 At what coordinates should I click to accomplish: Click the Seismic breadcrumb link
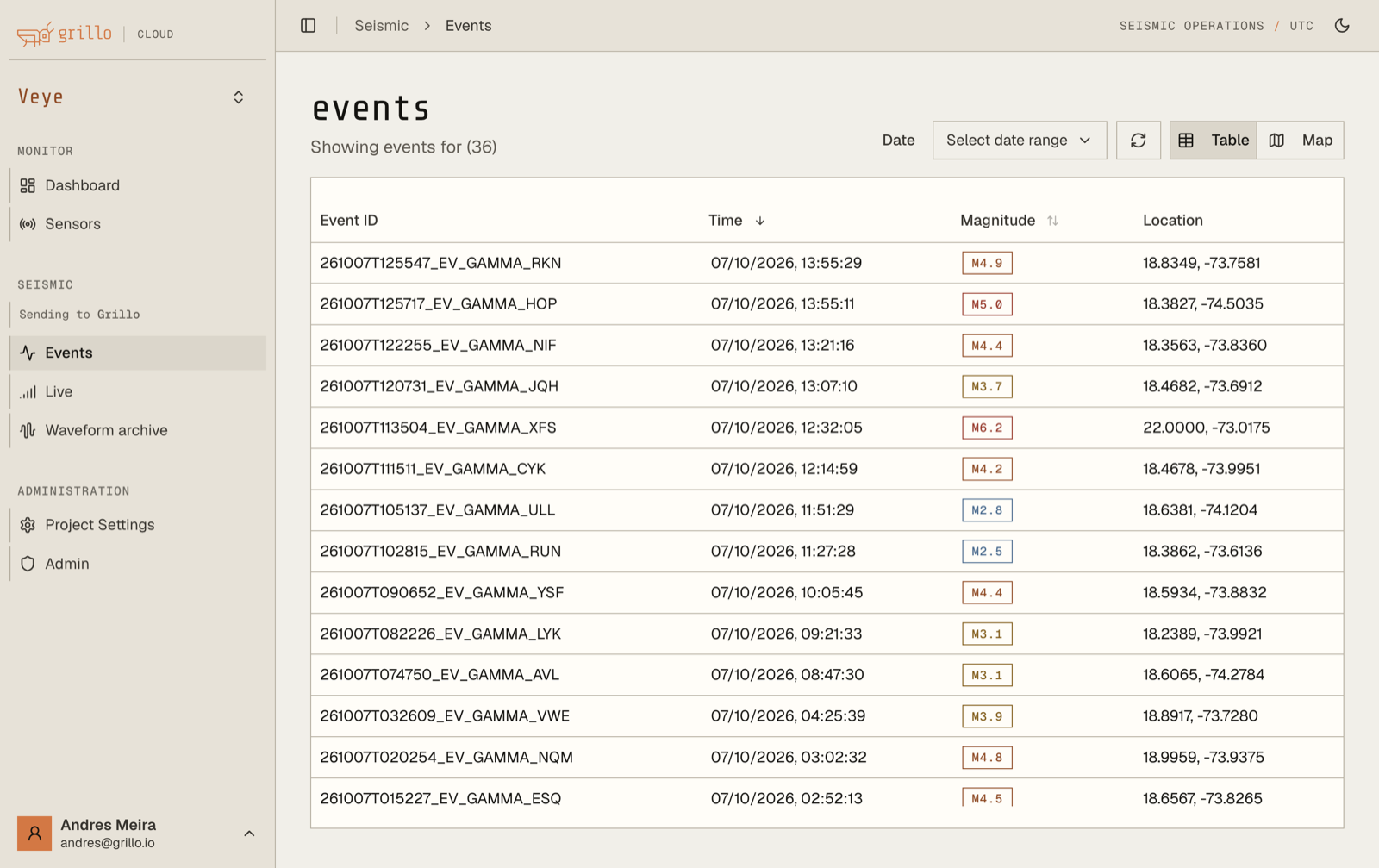pos(382,26)
